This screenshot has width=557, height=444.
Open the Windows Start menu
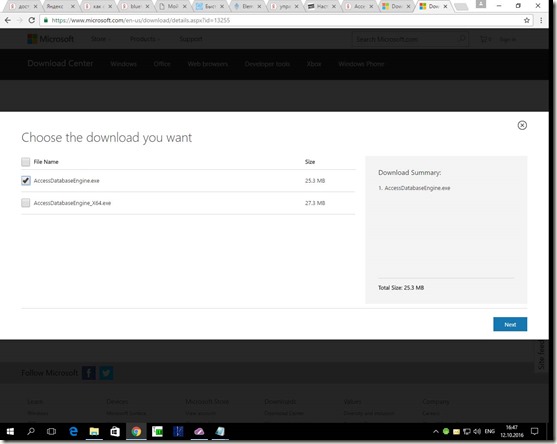(10, 431)
